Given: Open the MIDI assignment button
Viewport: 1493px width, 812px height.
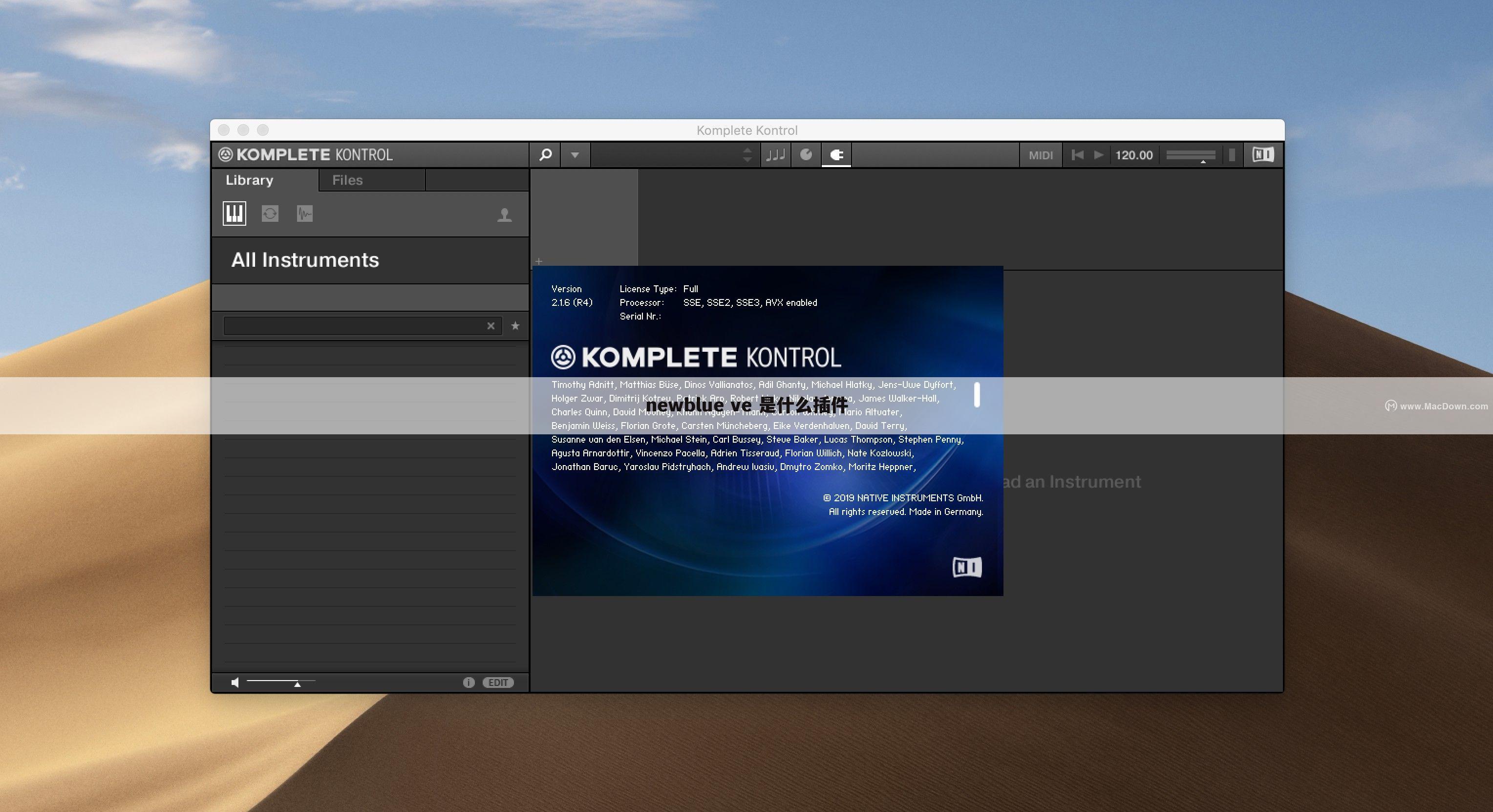Looking at the screenshot, I should 1040,155.
